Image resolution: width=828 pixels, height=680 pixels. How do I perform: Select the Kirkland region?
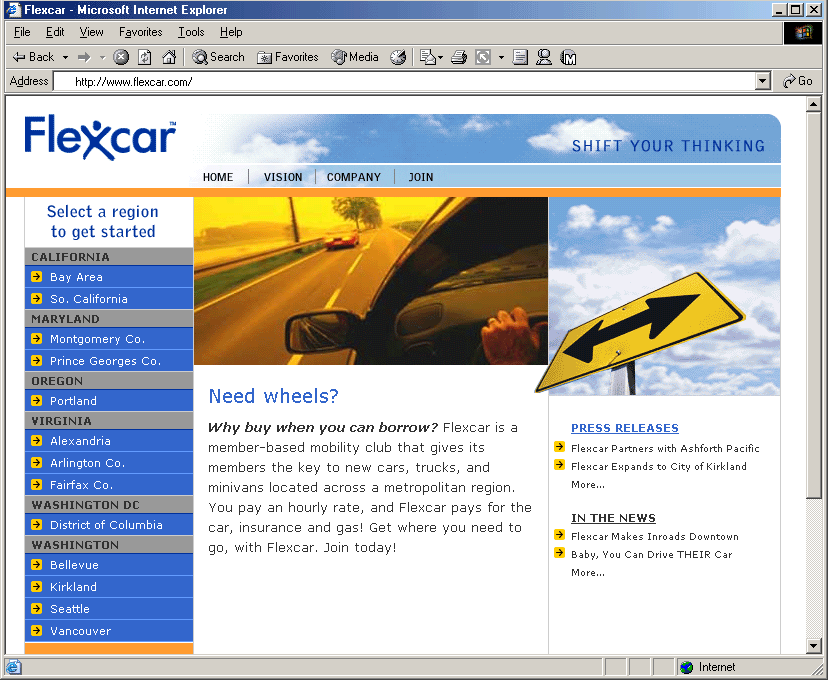point(109,587)
